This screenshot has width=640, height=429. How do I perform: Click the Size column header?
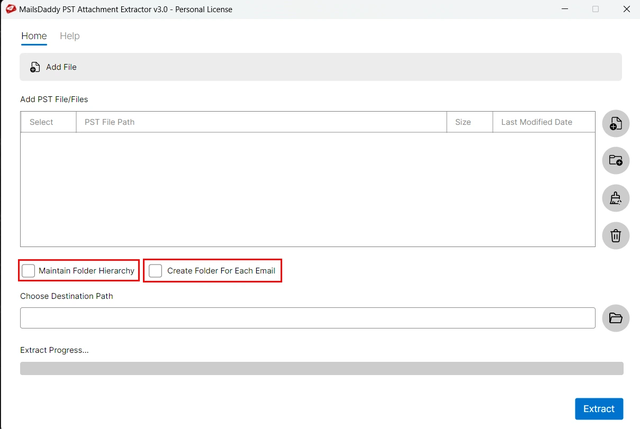point(469,122)
